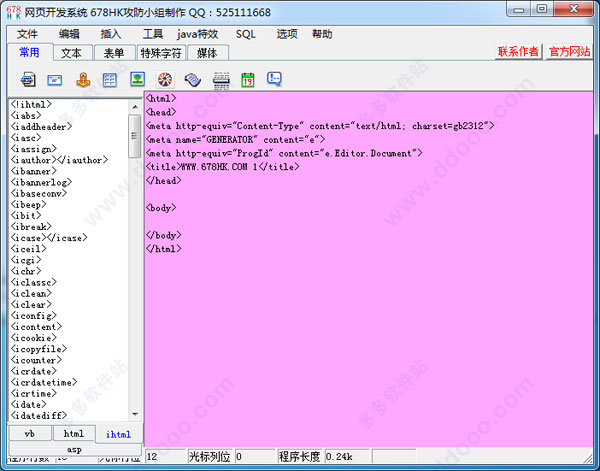Open the 选项 menu
Viewport: 600px width, 471px height.
coord(287,34)
